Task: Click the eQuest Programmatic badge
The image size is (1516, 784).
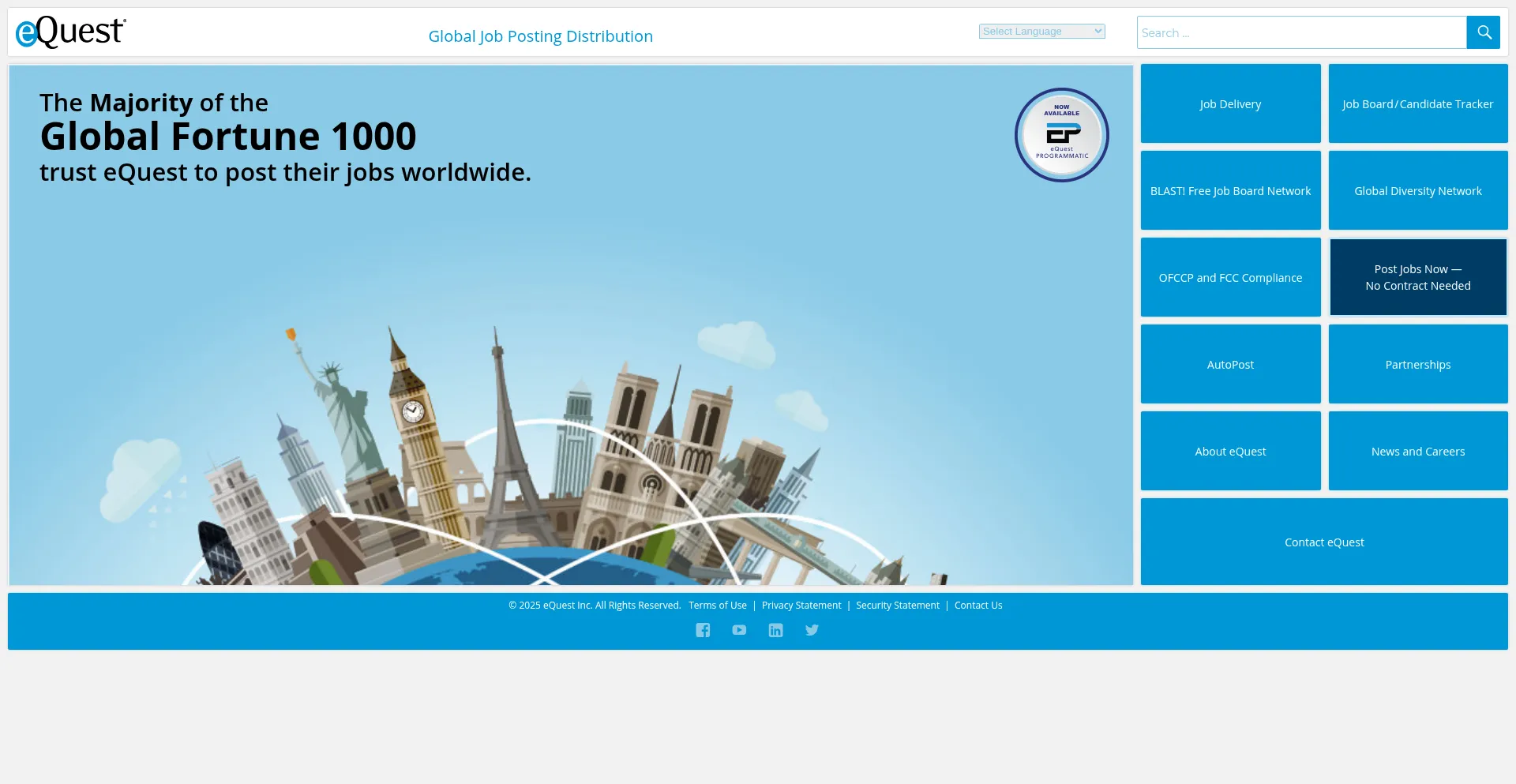Action: 1062,135
